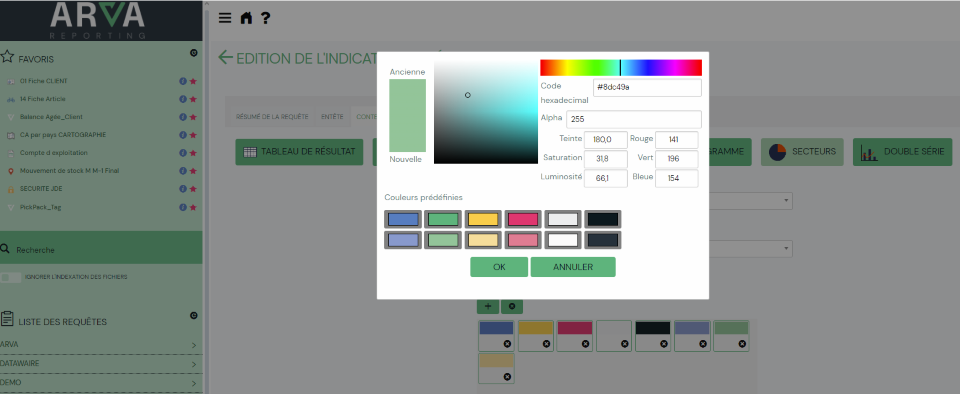The height and width of the screenshot is (394, 960).
Task: Click star next to Mouvement de stock
Action: [x=193, y=171]
